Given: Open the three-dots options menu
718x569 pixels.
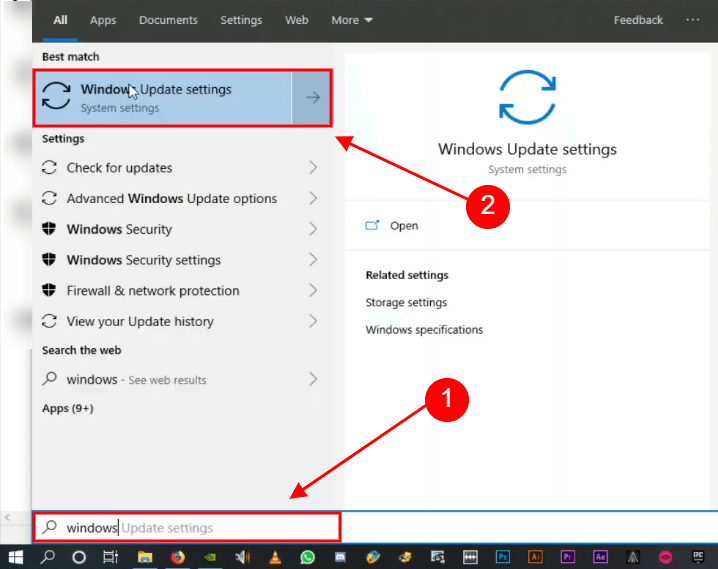Looking at the screenshot, I should pos(693,20).
